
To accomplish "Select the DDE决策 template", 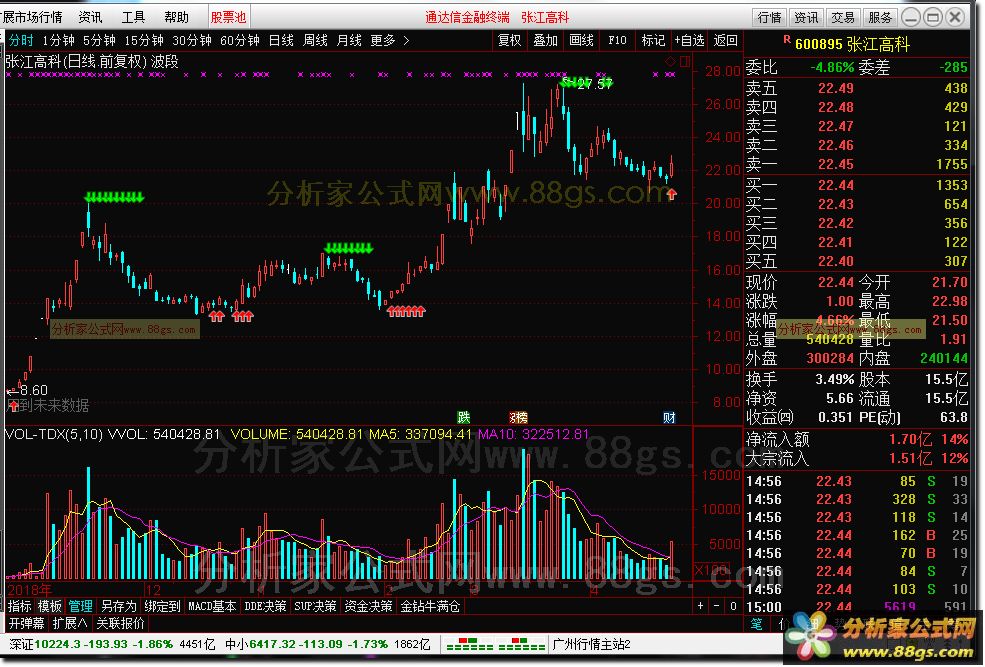I will coord(265,606).
